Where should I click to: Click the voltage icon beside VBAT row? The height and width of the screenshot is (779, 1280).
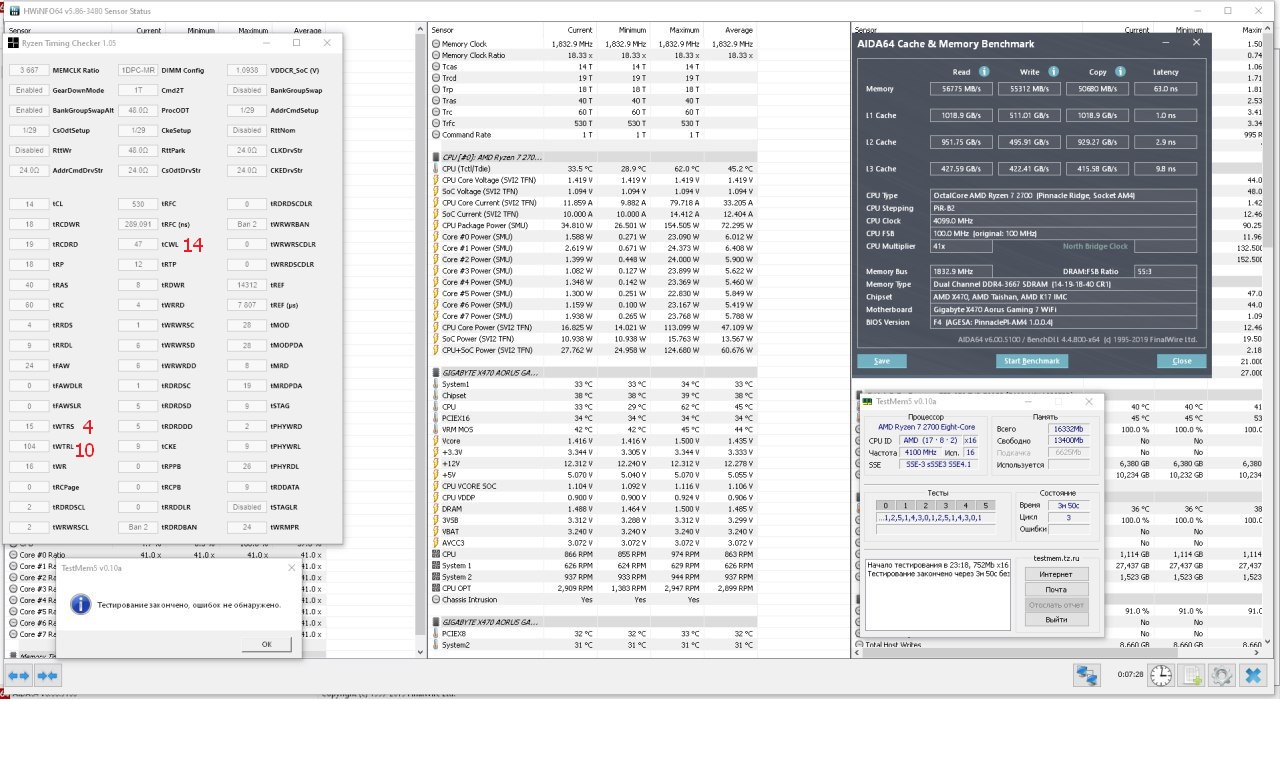(x=436, y=531)
